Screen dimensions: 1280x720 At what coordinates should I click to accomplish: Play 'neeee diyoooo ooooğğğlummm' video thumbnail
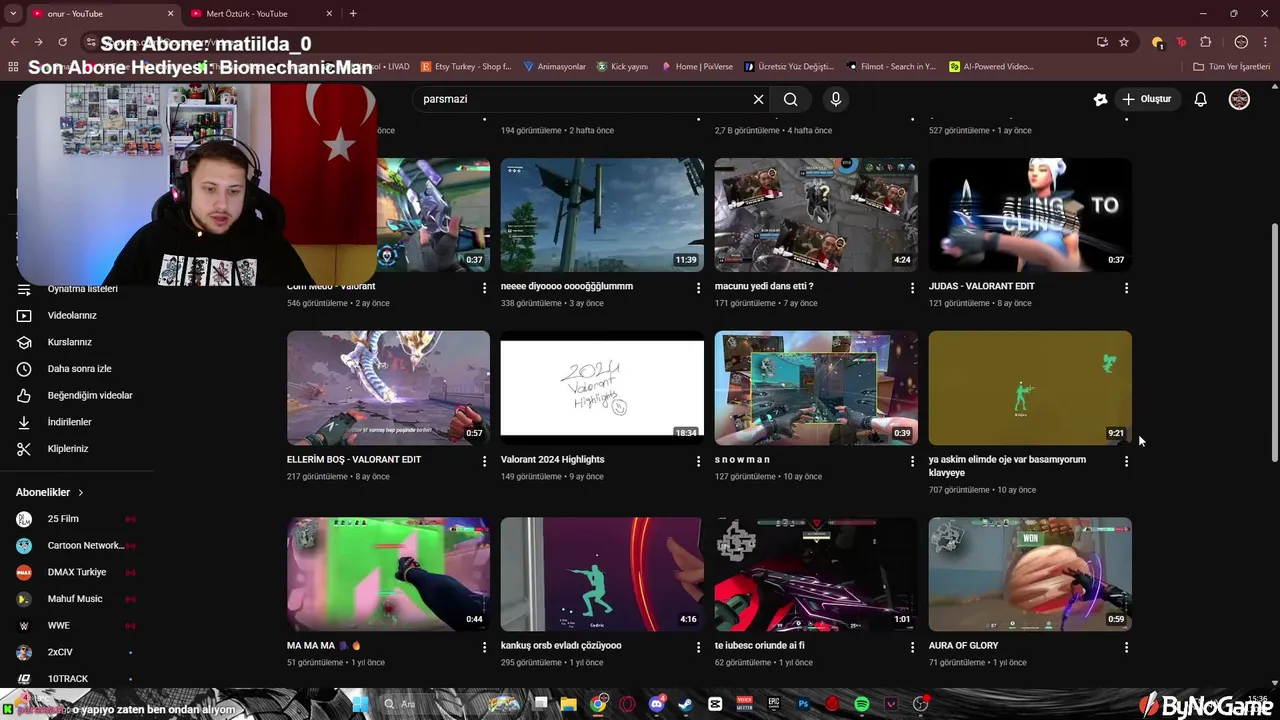(602, 215)
